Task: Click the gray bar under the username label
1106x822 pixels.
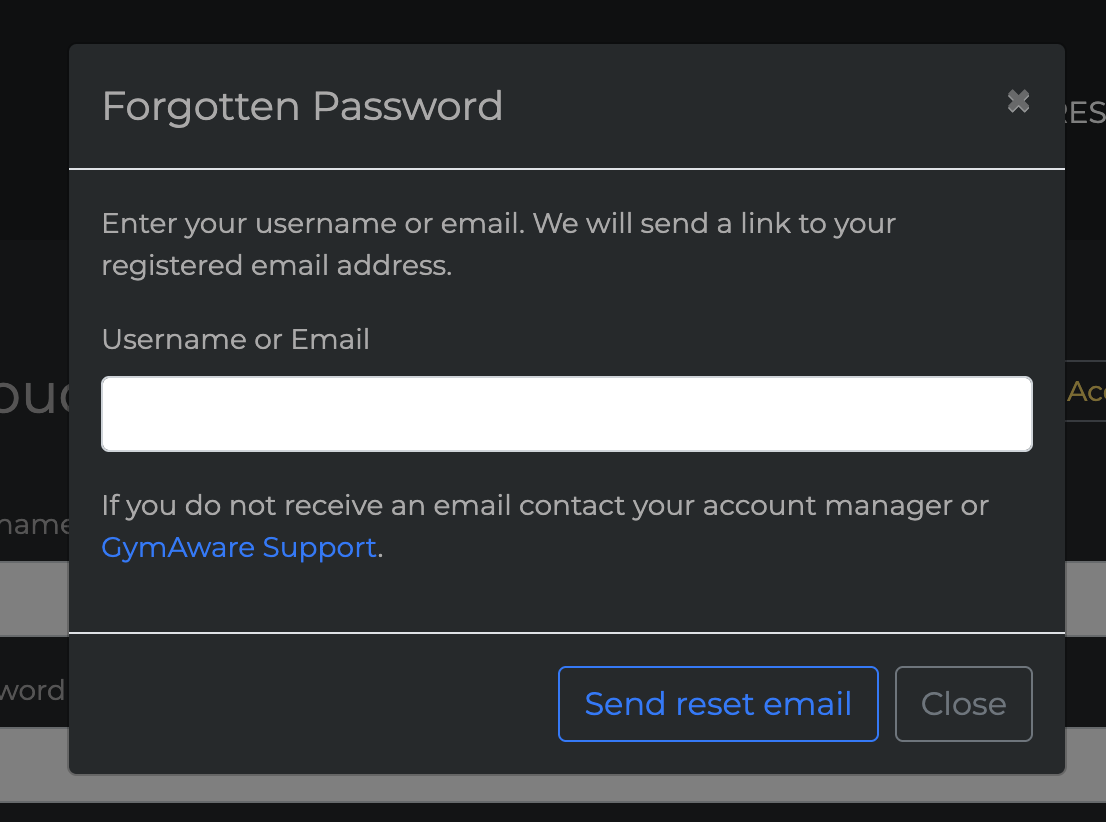Action: [33, 598]
